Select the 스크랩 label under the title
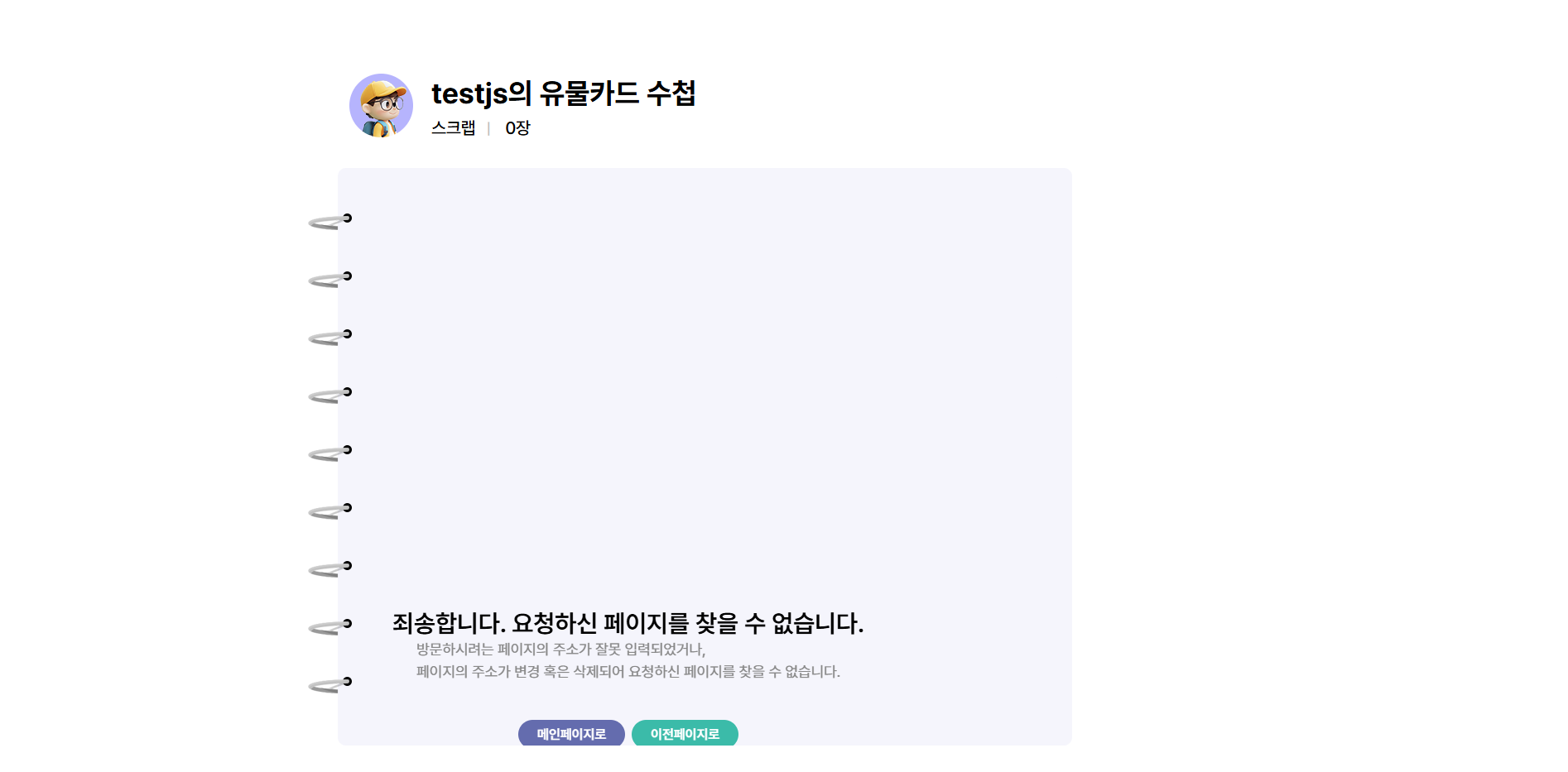The image size is (1568, 772). [x=454, y=127]
